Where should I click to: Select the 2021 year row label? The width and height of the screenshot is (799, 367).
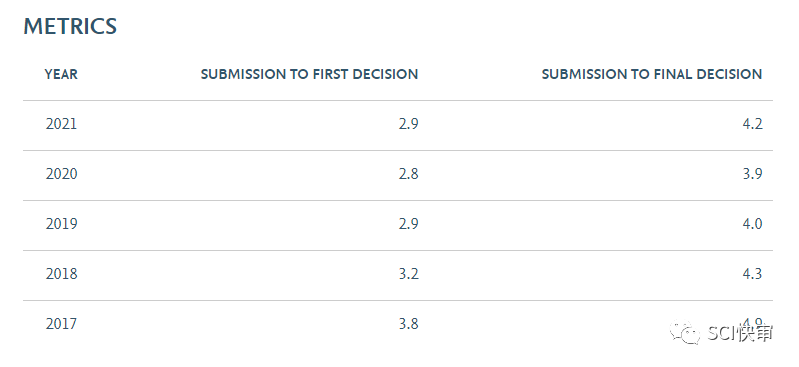(x=61, y=124)
